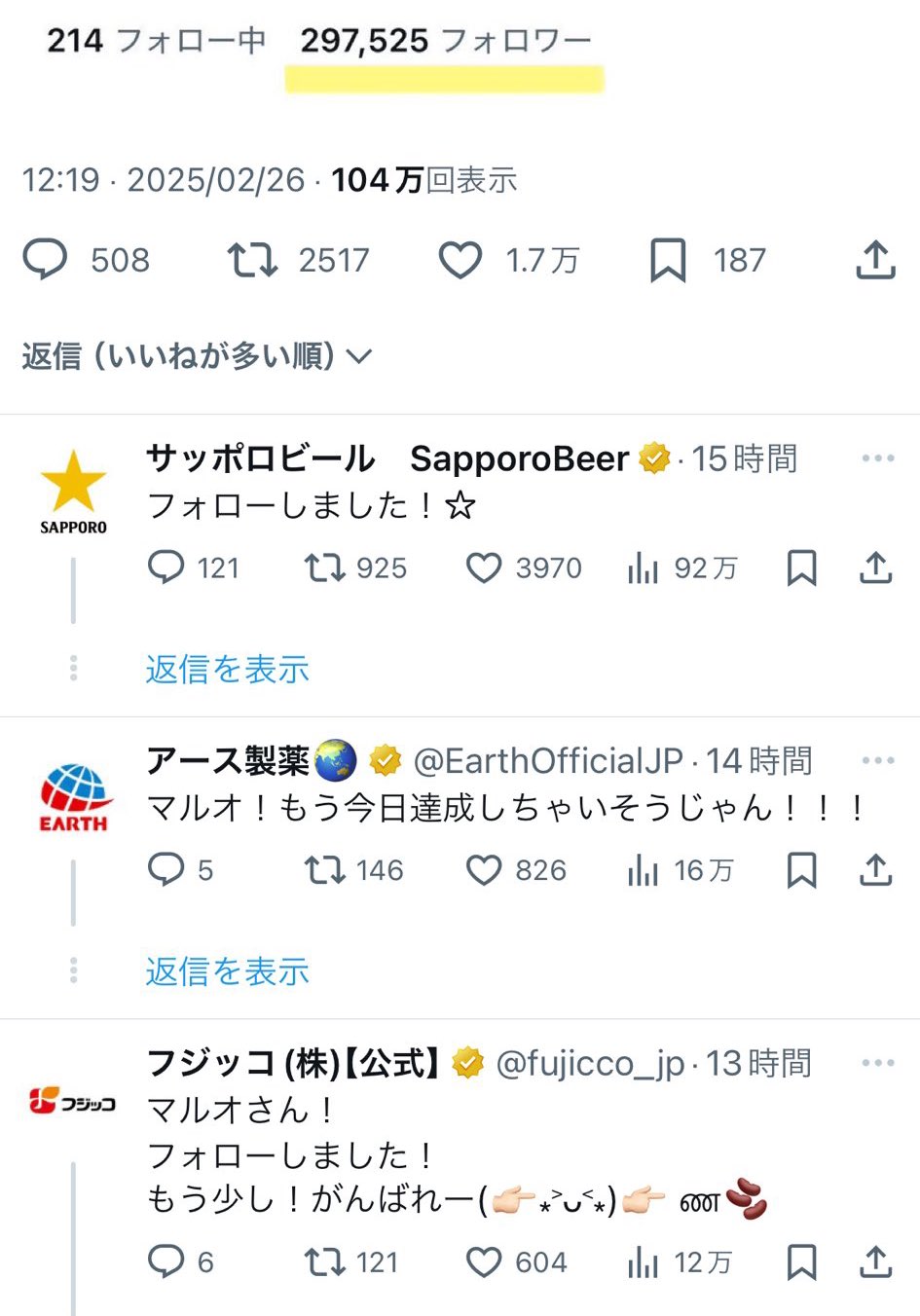The height and width of the screenshot is (1316, 920).
Task: Repost the main post with 2517 reposts
Action: click(x=252, y=260)
